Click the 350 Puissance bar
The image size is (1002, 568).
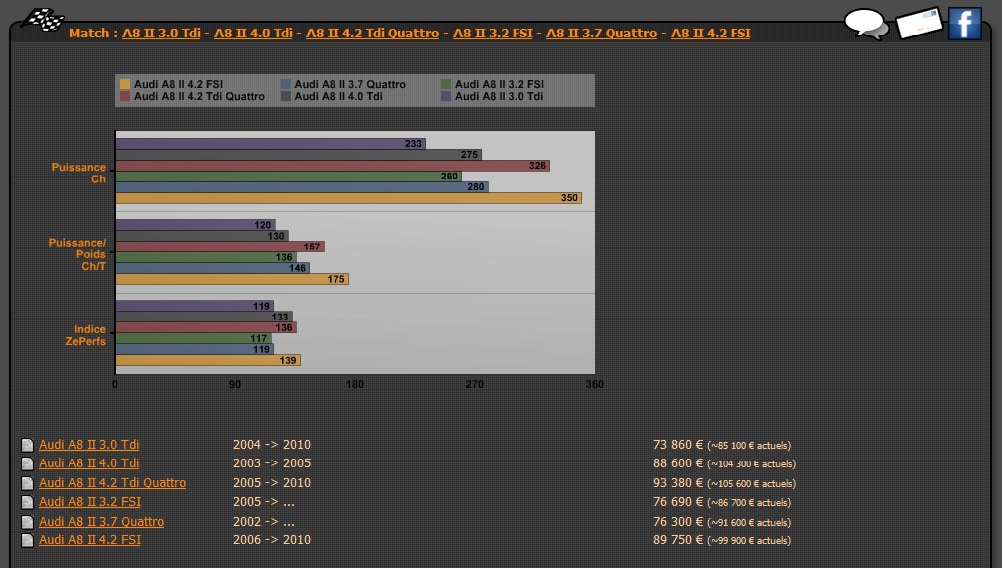(x=349, y=198)
